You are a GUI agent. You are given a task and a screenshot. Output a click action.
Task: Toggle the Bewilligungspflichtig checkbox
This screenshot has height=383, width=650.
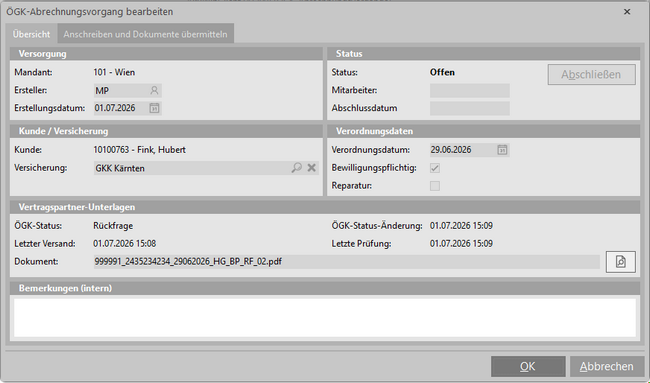tap(435, 168)
